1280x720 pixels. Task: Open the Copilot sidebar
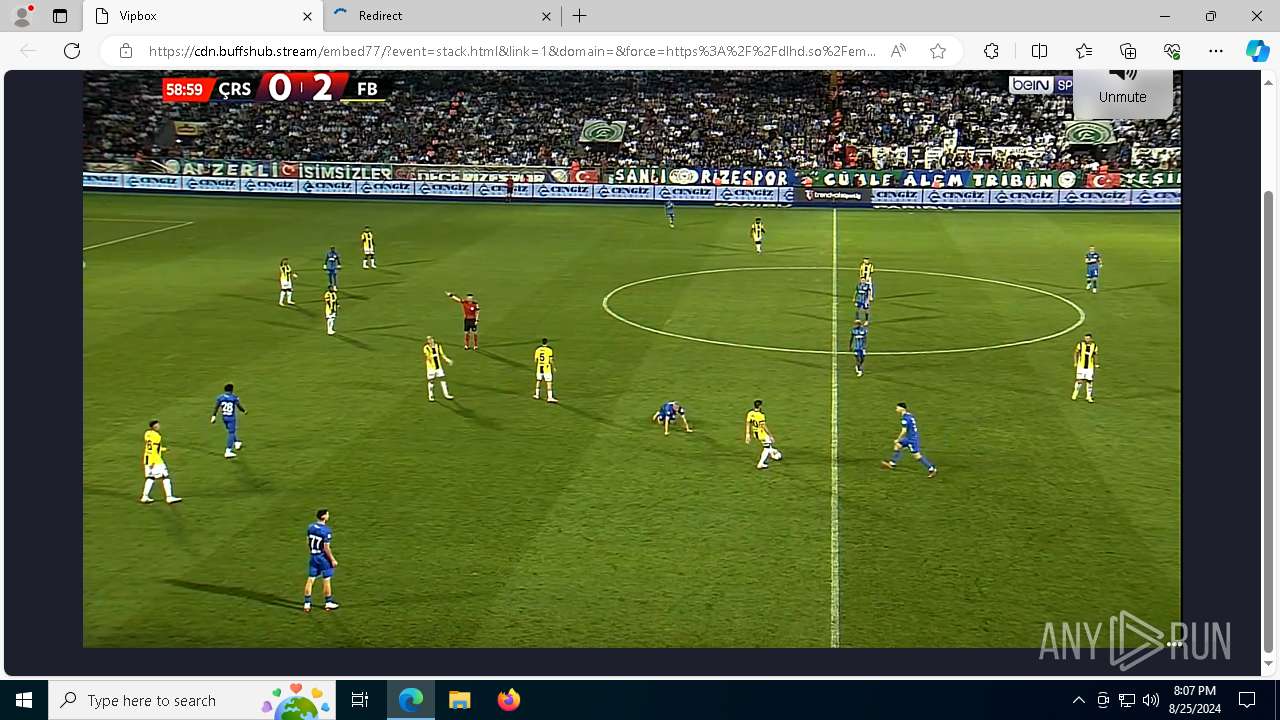click(x=1257, y=51)
